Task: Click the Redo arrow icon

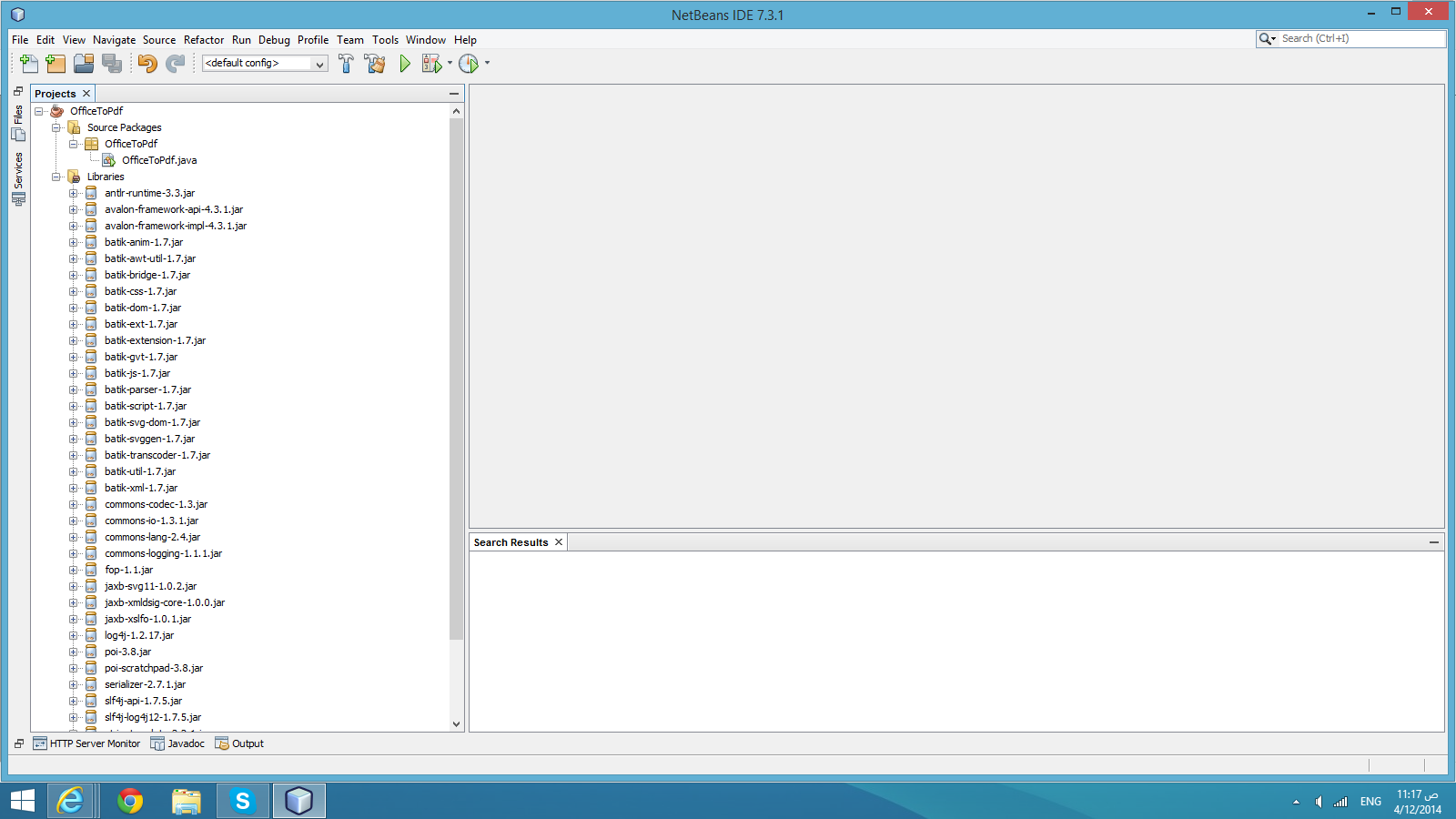Action: pos(176,63)
